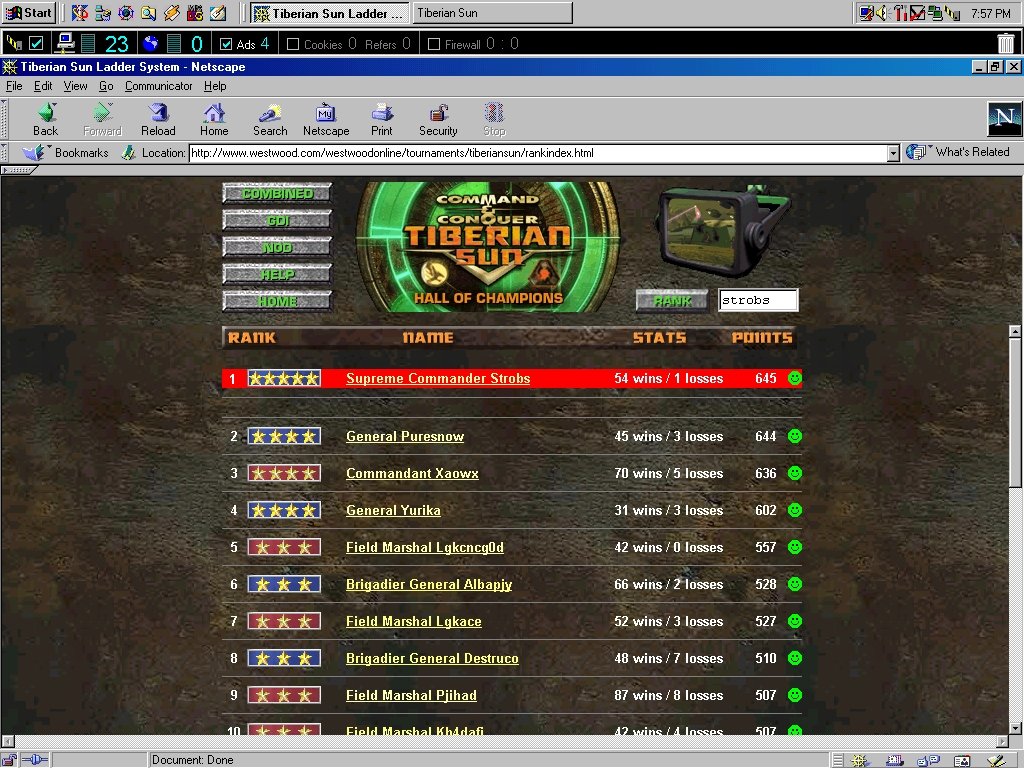
Task: Open Composer pen icon in component bar
Action: tap(996, 760)
